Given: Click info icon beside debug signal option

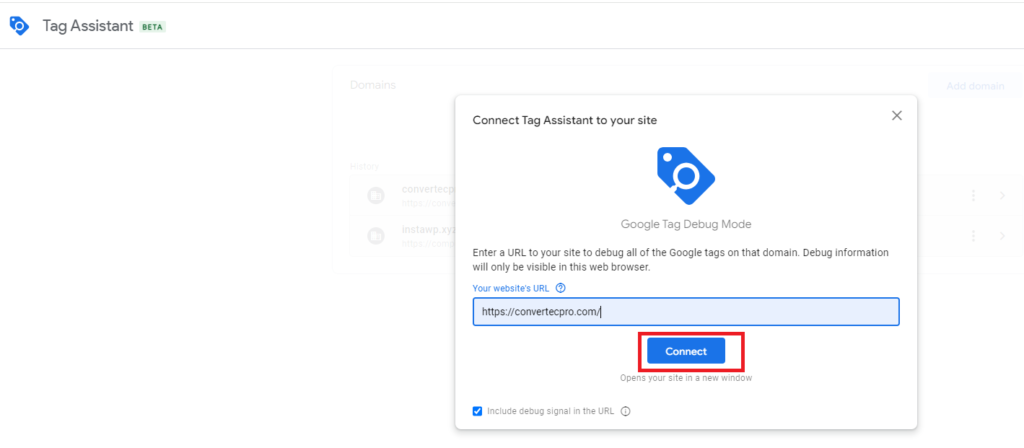Looking at the screenshot, I should (625, 411).
